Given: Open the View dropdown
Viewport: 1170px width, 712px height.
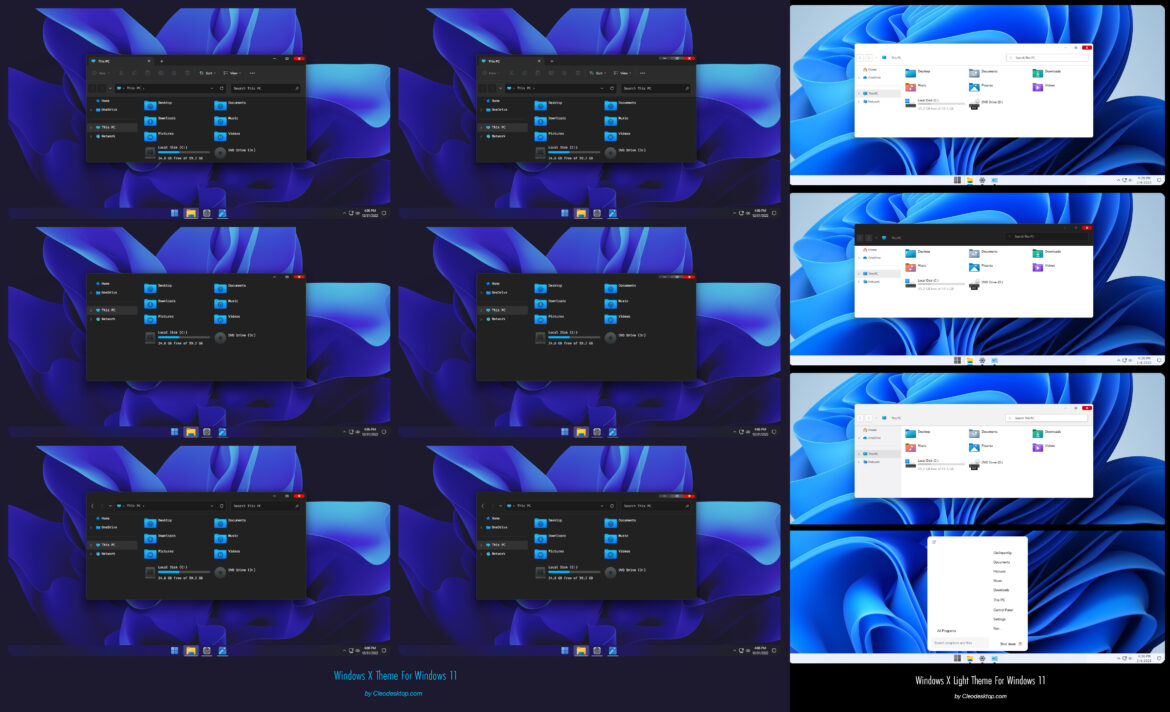Looking at the screenshot, I should click(x=232, y=73).
